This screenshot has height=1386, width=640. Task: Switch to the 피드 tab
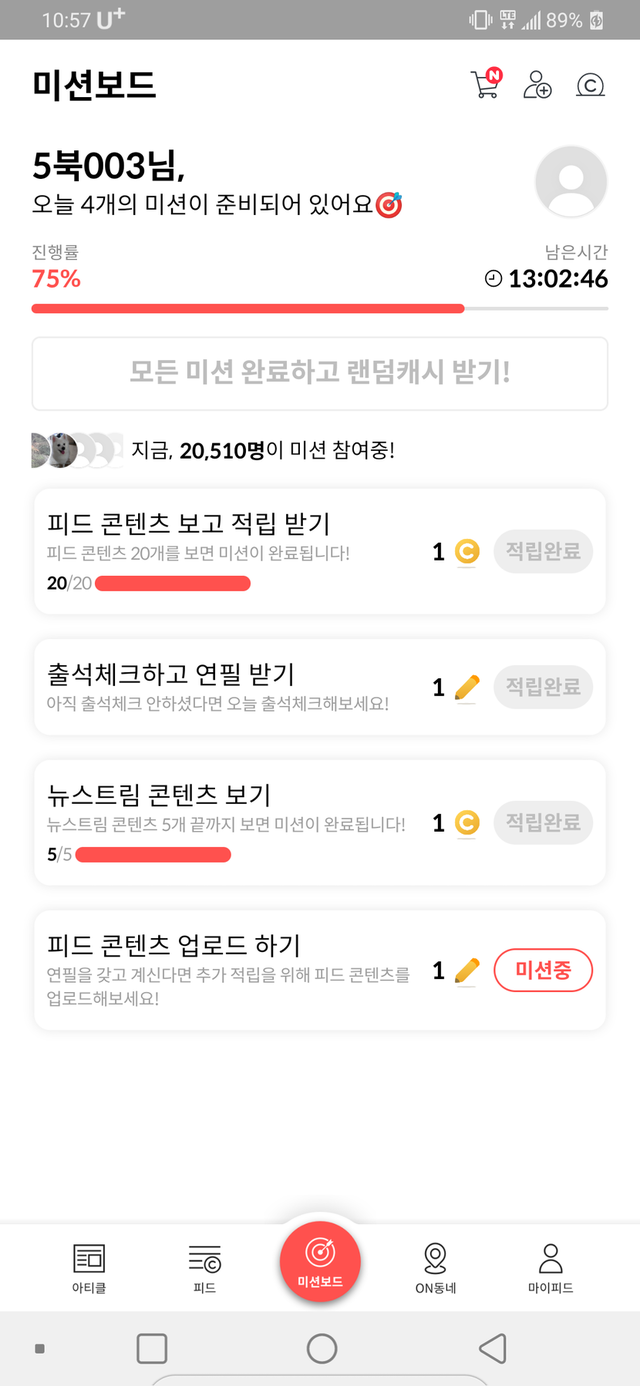[205, 1268]
